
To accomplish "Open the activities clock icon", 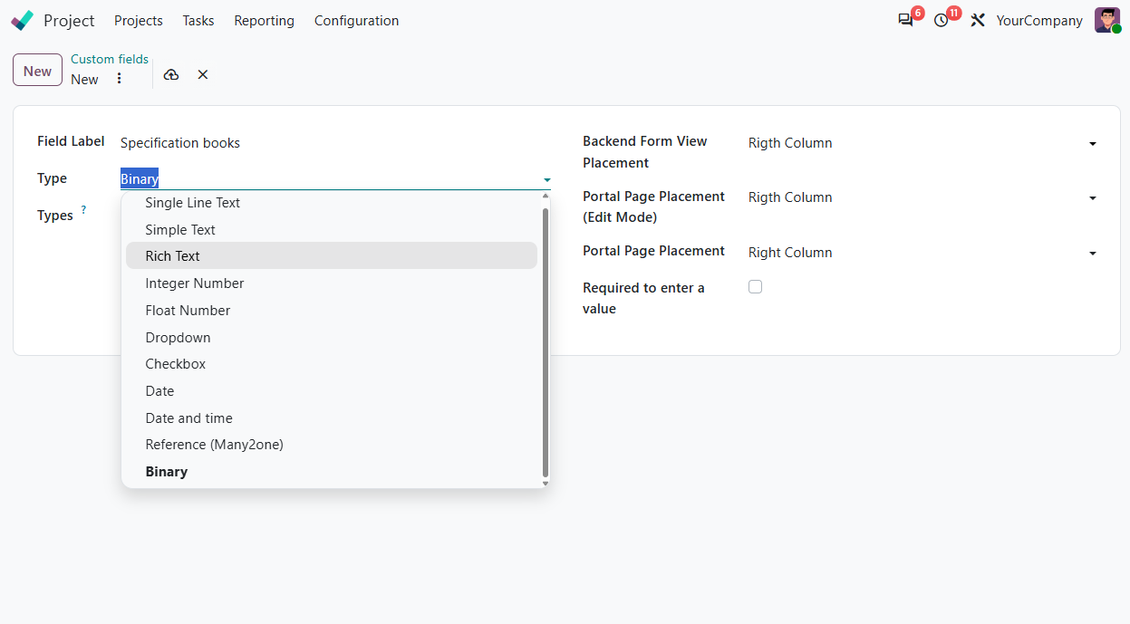I will coord(941,20).
